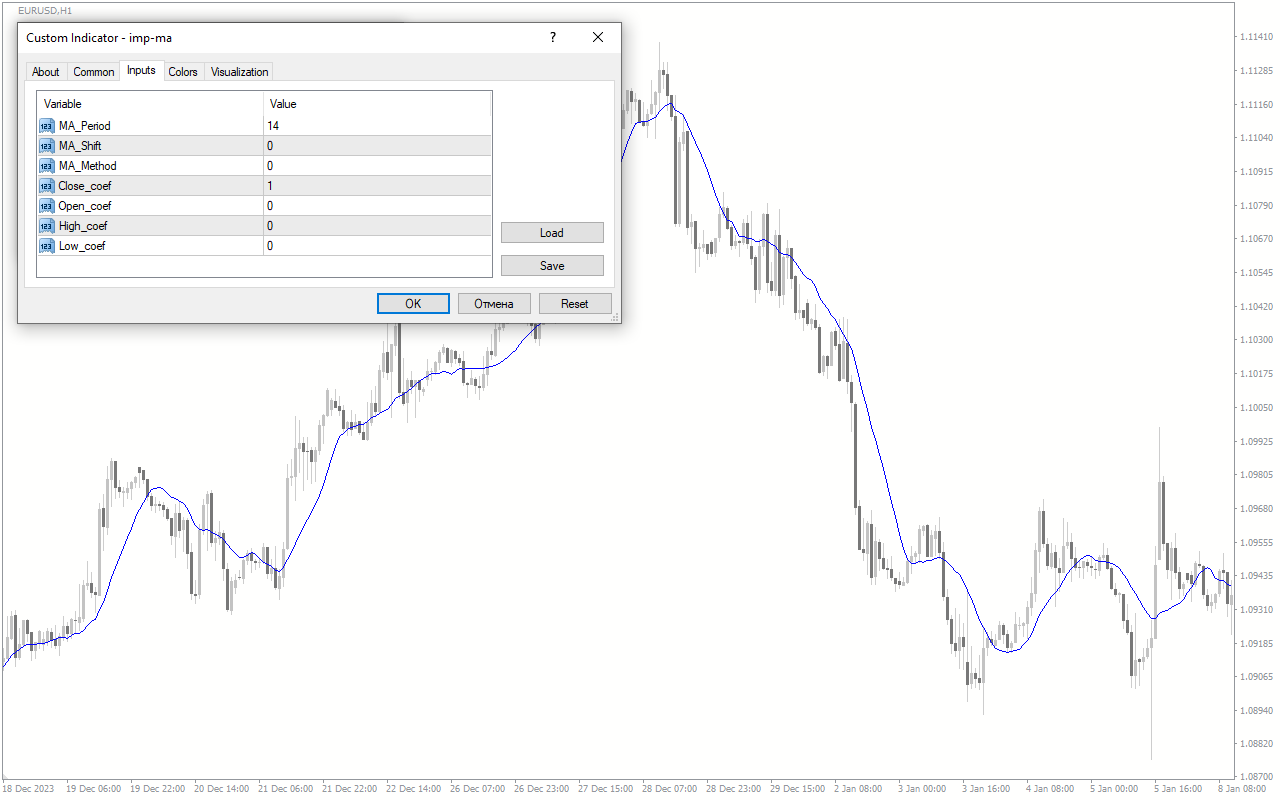Click the 1.11410 price axis label
1280x800 pixels.
(1256, 37)
